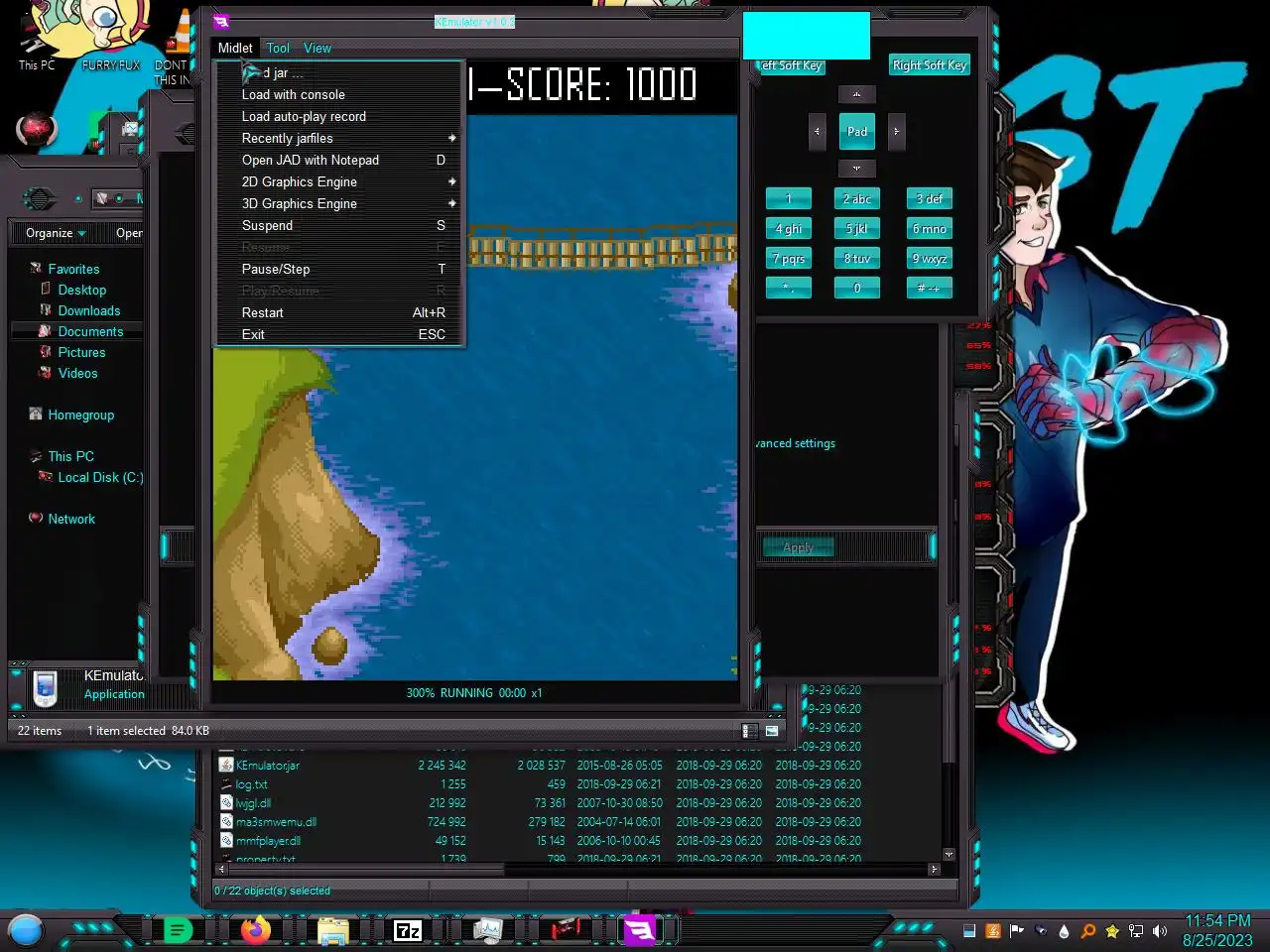This screenshot has height=952, width=1270.
Task: Open File Explorer from the taskbar
Action: point(332,930)
